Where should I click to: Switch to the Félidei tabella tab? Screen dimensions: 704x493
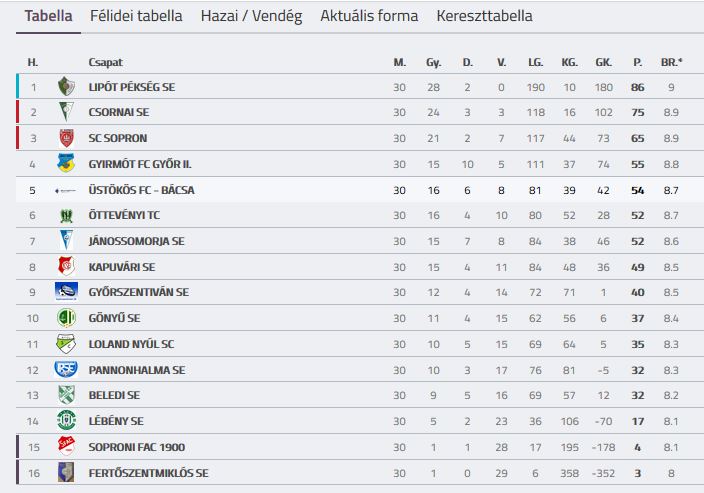click(x=136, y=16)
